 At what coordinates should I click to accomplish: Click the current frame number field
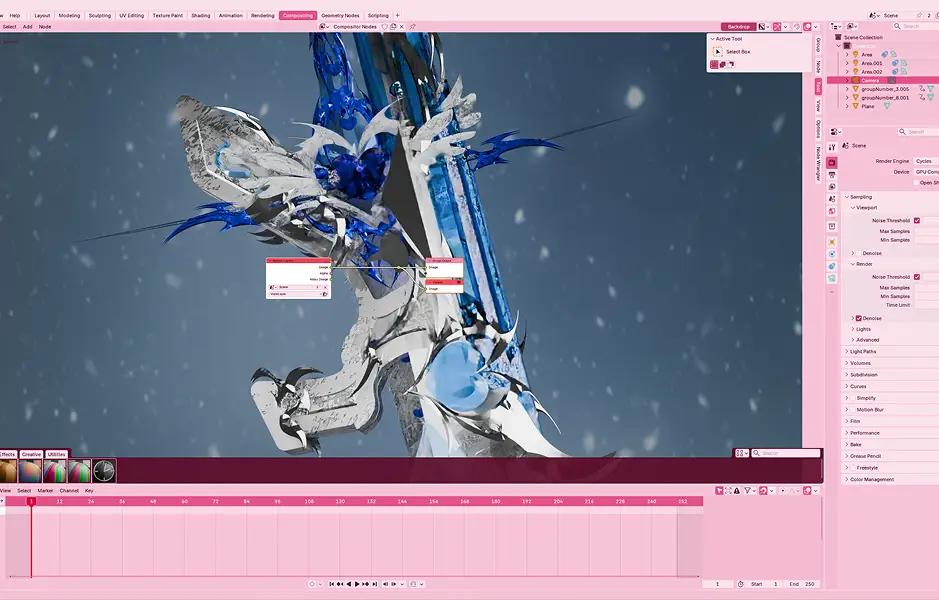[717, 584]
